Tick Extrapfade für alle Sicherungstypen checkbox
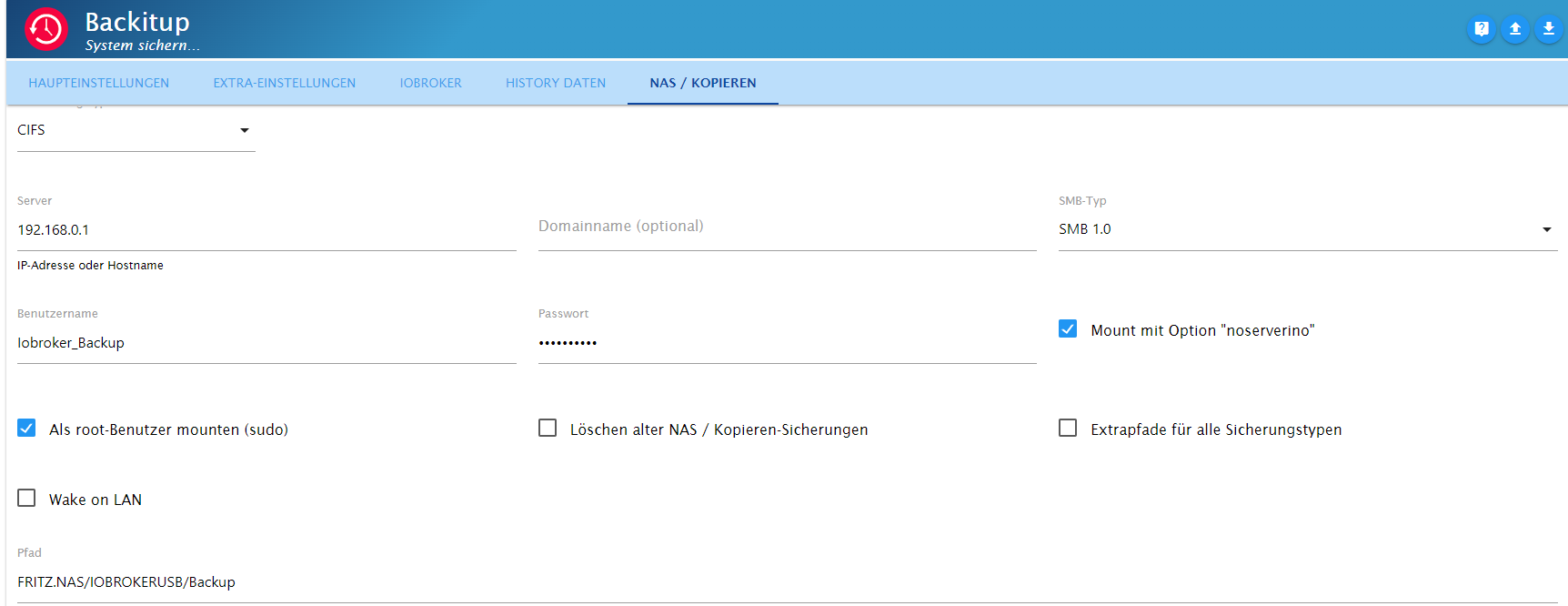Viewport: 1568px width, 606px height. coord(1068,429)
